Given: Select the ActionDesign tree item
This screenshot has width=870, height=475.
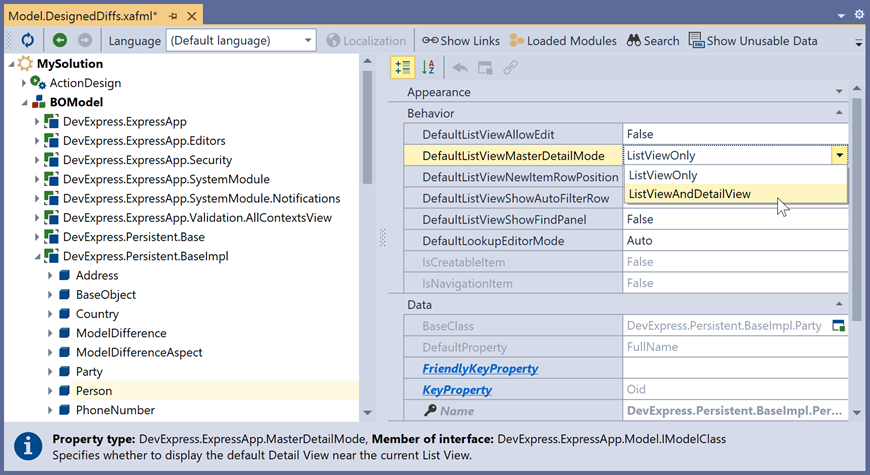Looking at the screenshot, I should [85, 83].
